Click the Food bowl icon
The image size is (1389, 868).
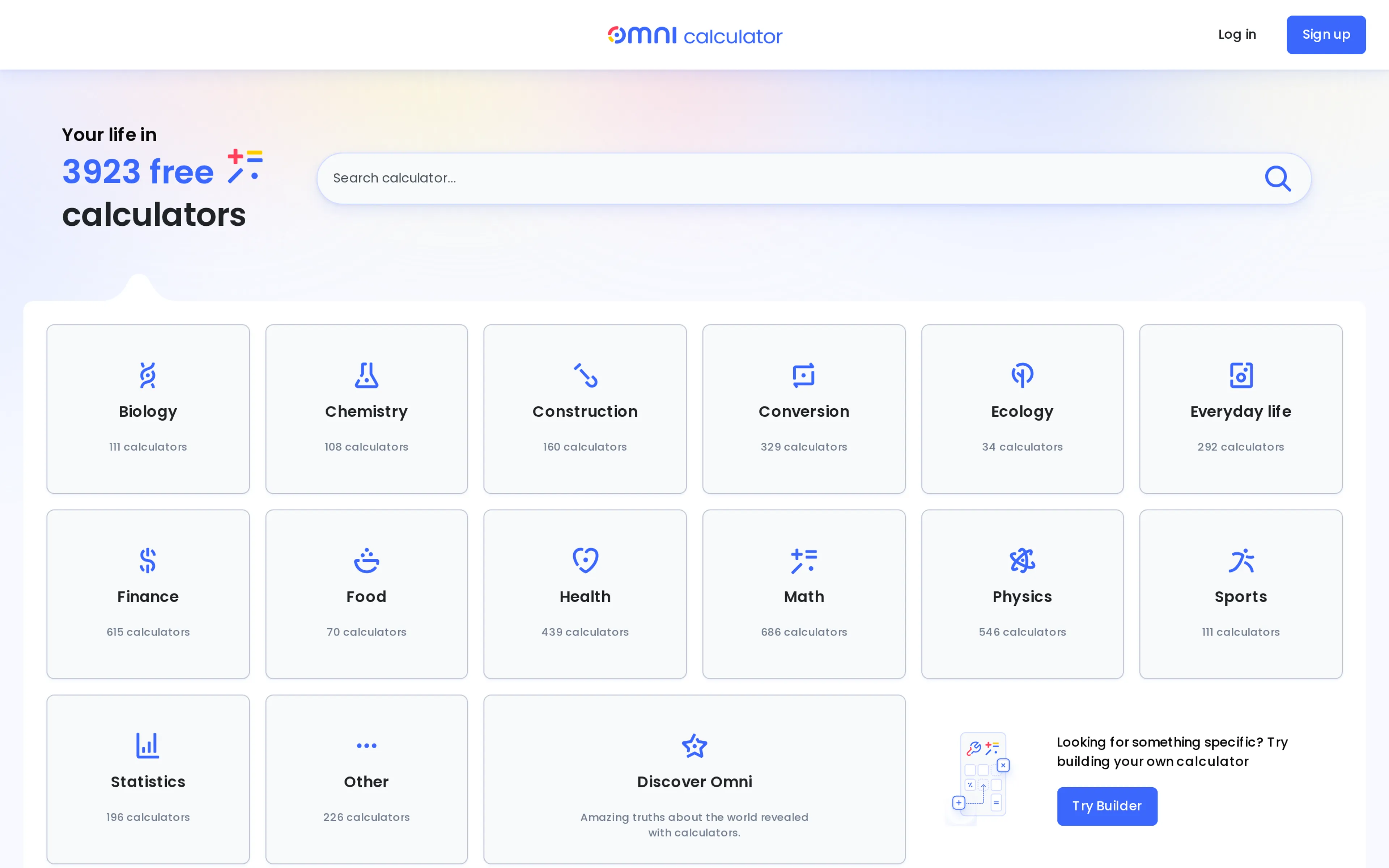point(366,560)
